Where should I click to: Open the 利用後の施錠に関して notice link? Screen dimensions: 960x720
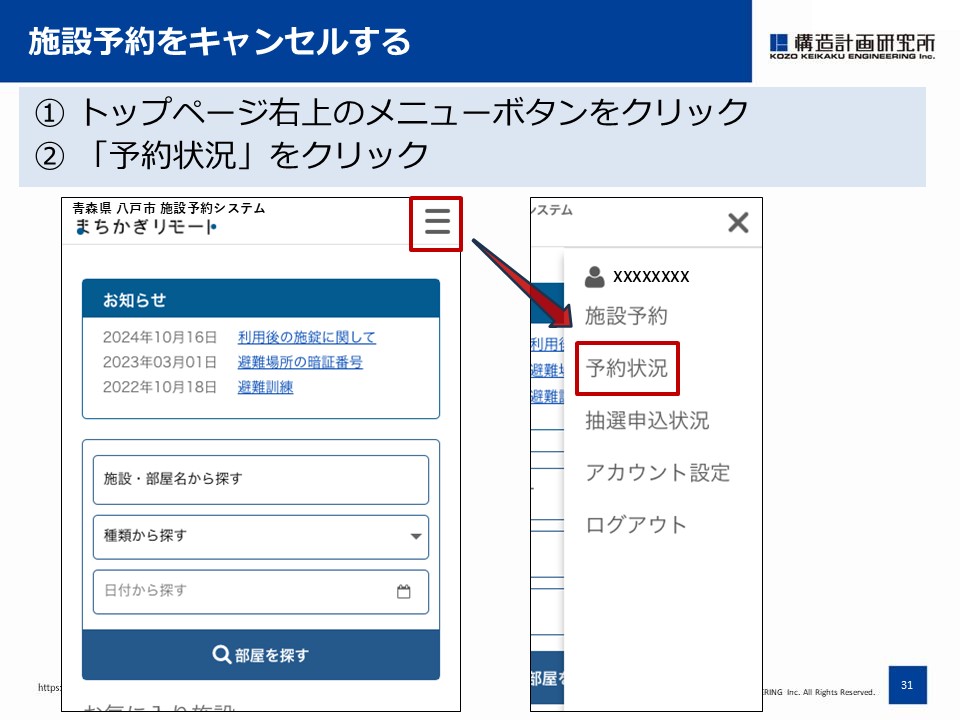[x=307, y=338]
